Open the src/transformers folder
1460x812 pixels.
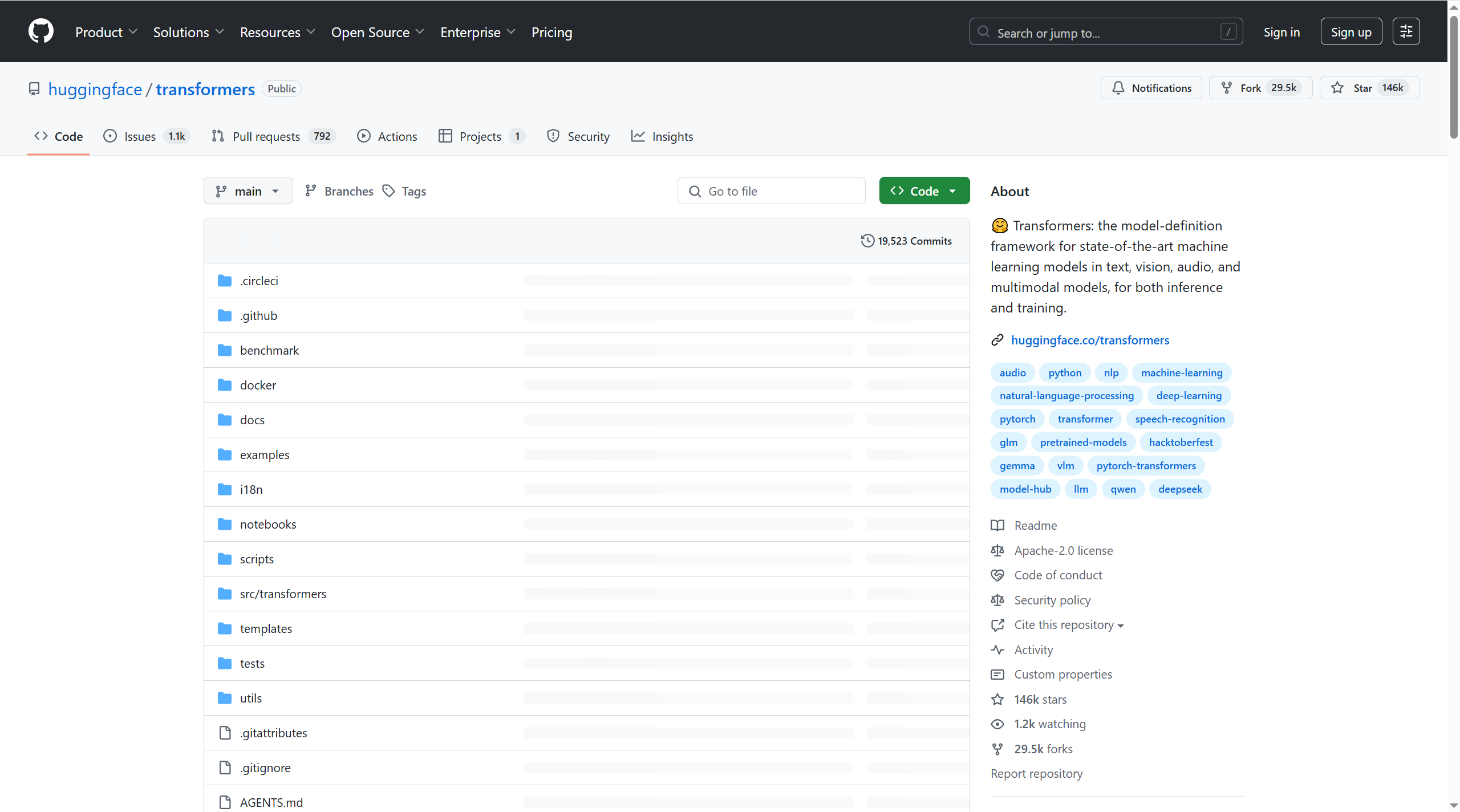click(283, 594)
